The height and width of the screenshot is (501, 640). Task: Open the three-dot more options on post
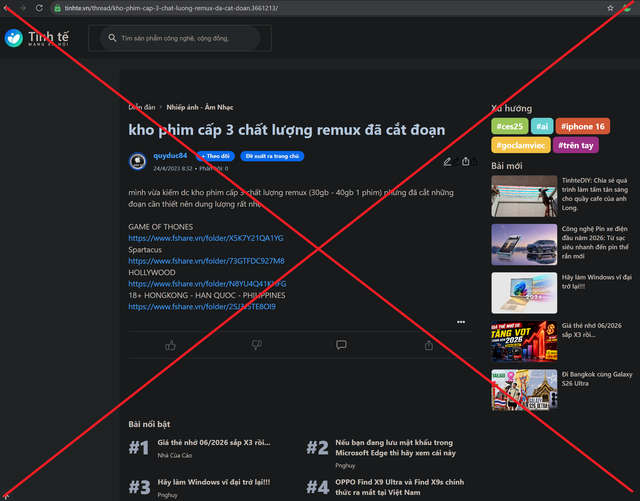point(461,322)
